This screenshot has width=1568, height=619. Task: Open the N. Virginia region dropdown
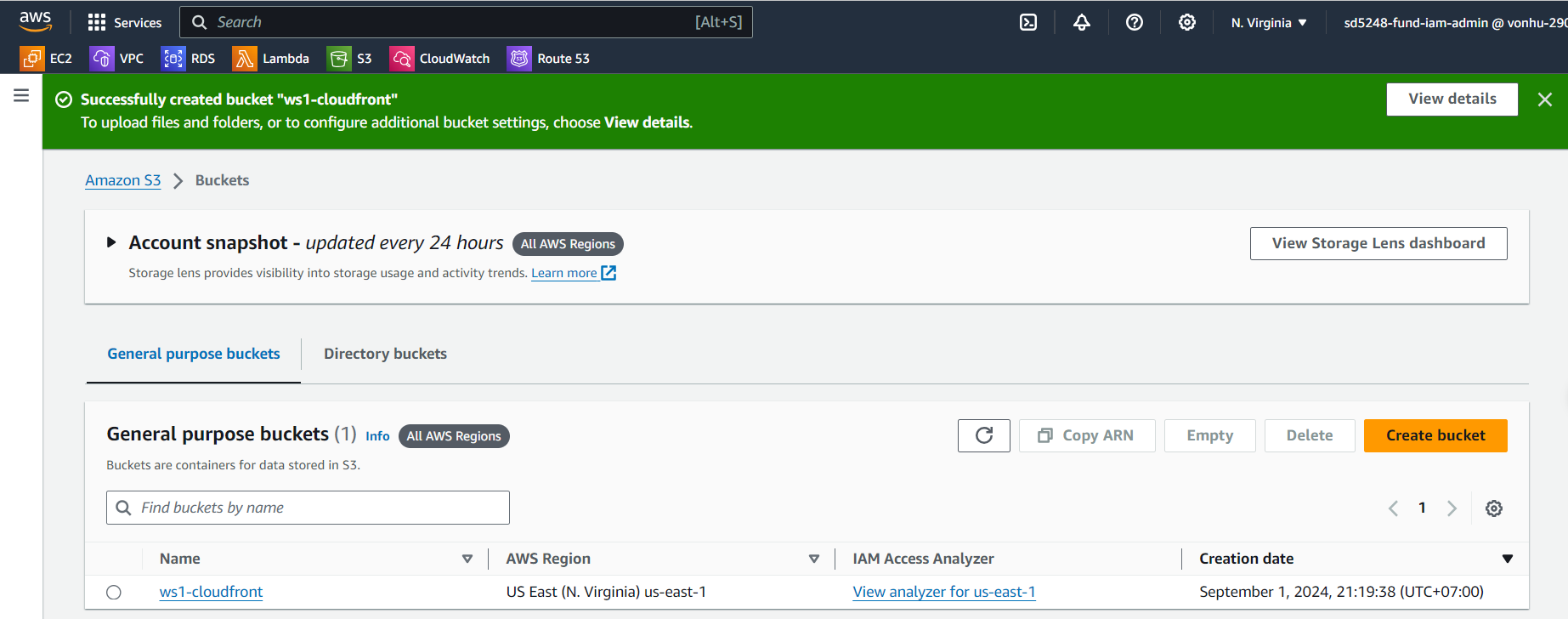(x=1268, y=23)
